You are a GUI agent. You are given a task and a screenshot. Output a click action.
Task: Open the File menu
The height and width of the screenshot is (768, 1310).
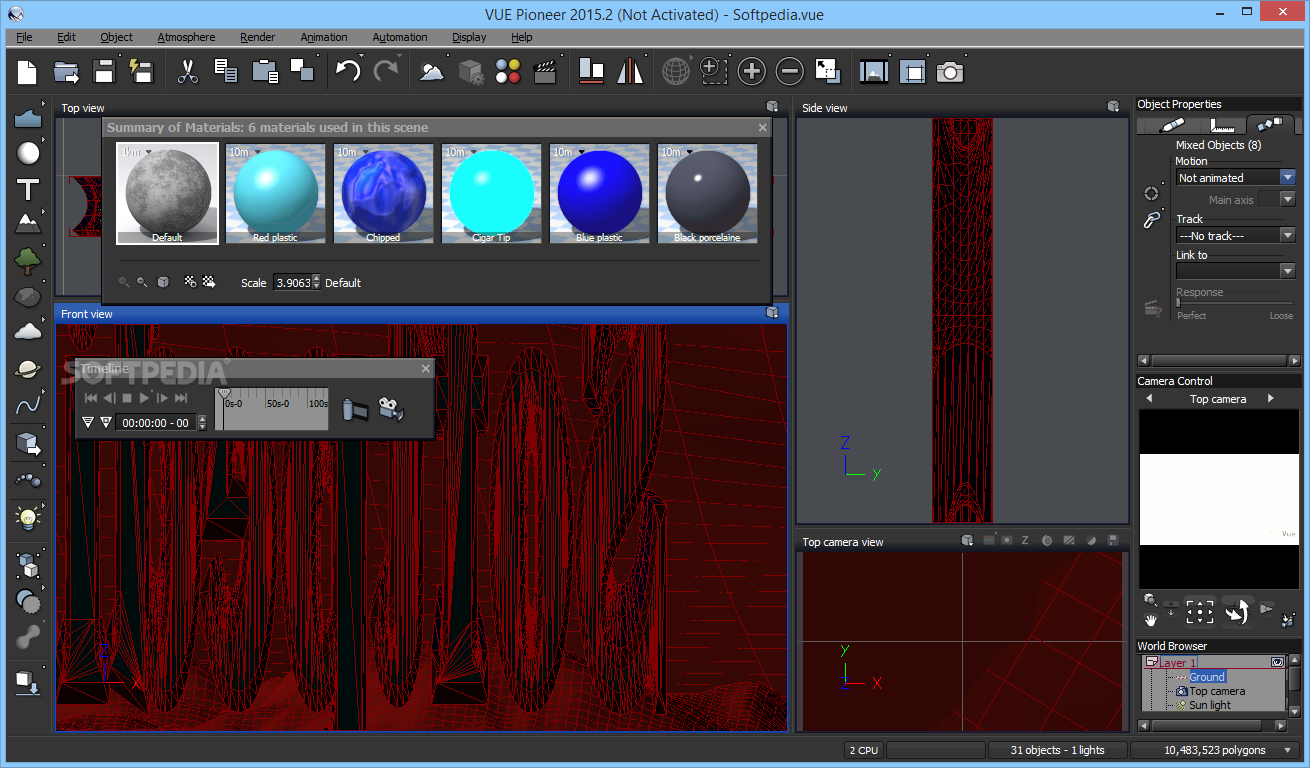(24, 37)
